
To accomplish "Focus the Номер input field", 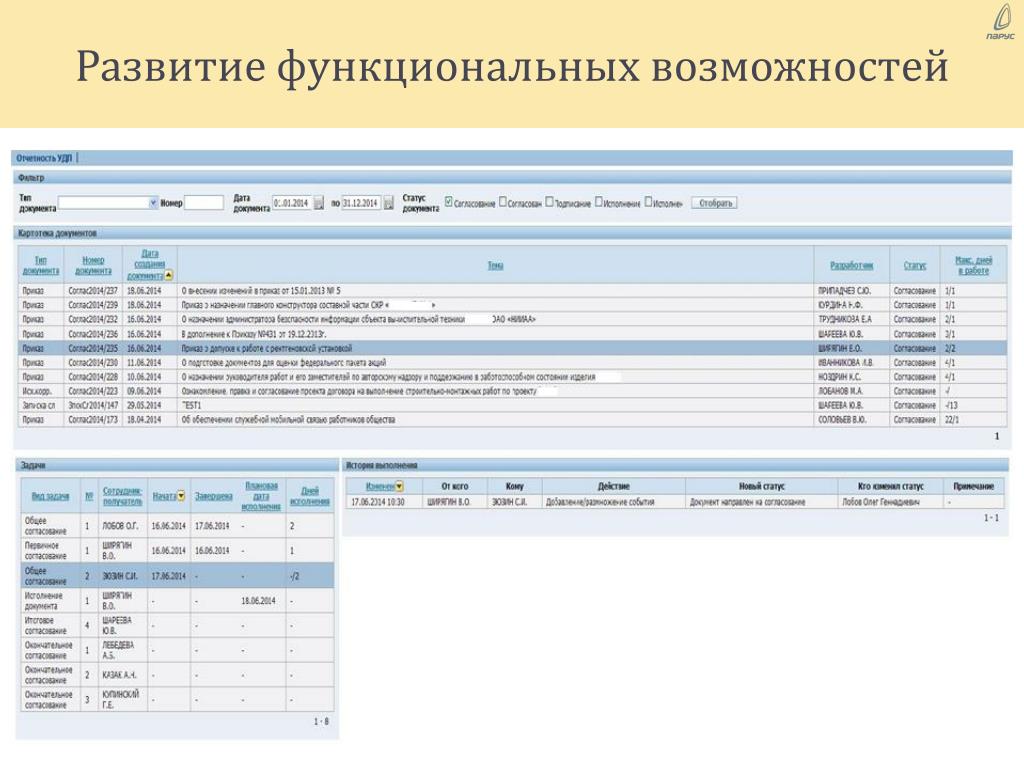I will point(204,203).
